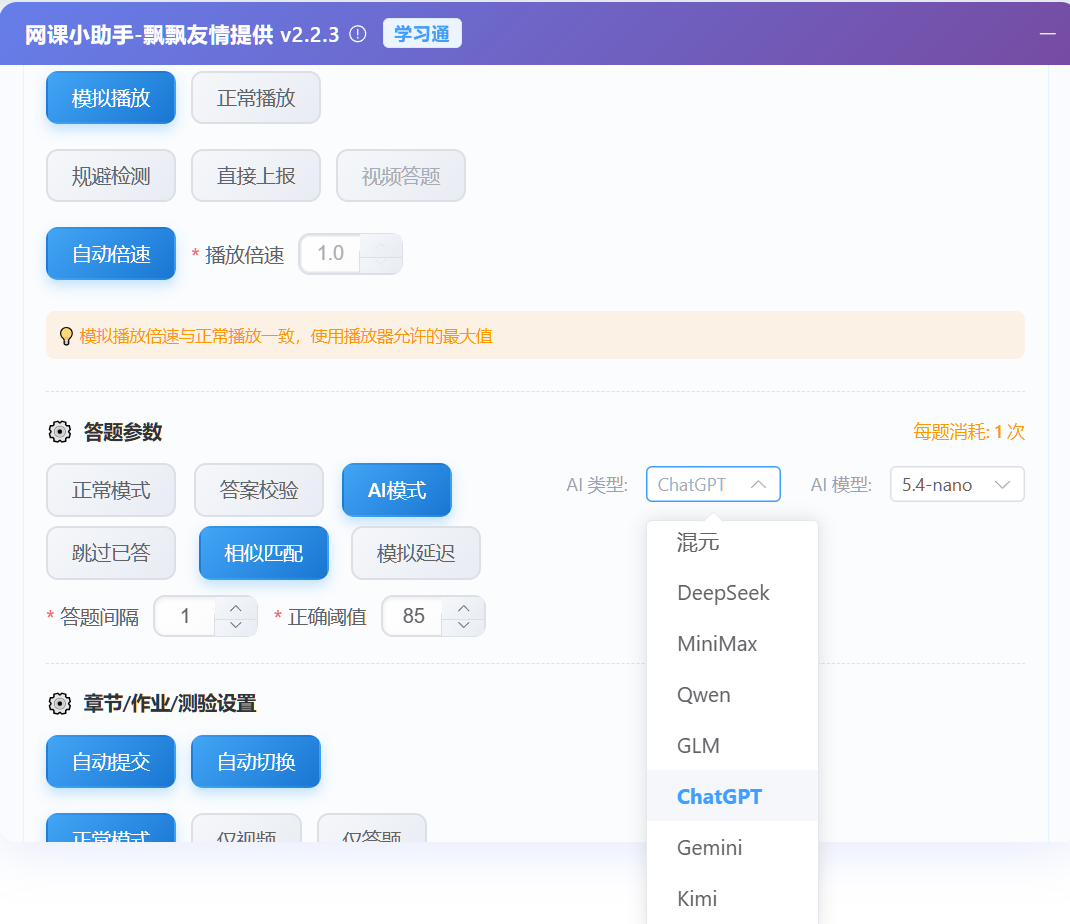Image resolution: width=1070 pixels, height=924 pixels.
Task: Choose Gemini in the AI type list
Action: pos(709,848)
